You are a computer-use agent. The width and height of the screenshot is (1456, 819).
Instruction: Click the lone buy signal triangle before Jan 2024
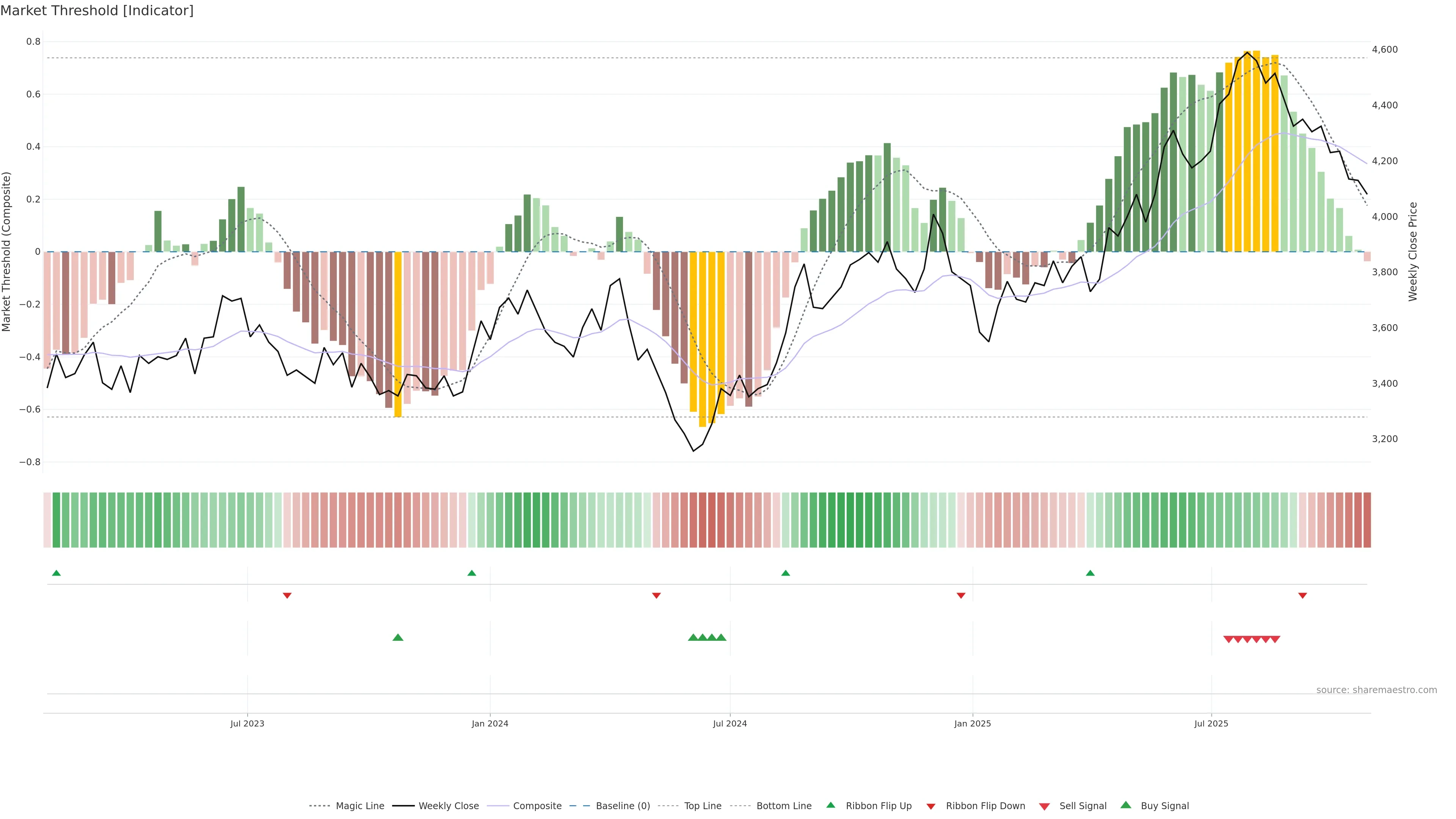(398, 637)
